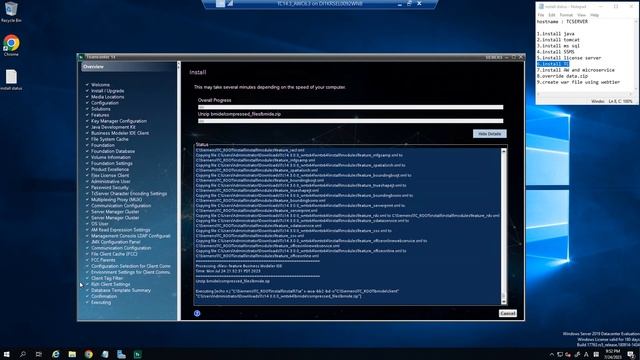Click the Status log scroll-up arrow

click(504, 151)
